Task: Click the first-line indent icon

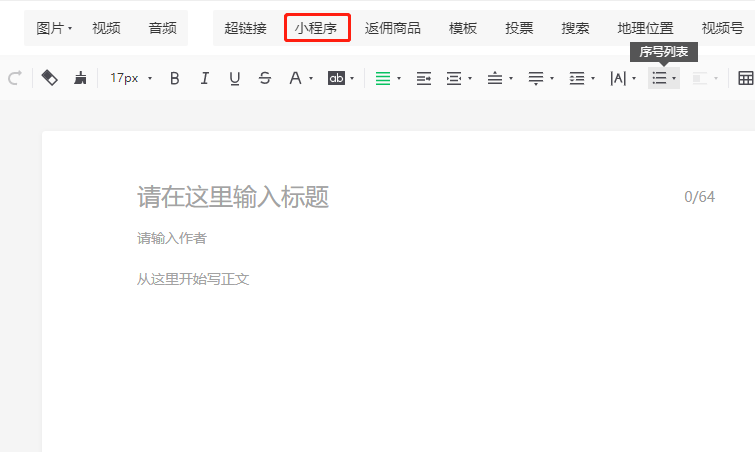Action: click(x=424, y=78)
